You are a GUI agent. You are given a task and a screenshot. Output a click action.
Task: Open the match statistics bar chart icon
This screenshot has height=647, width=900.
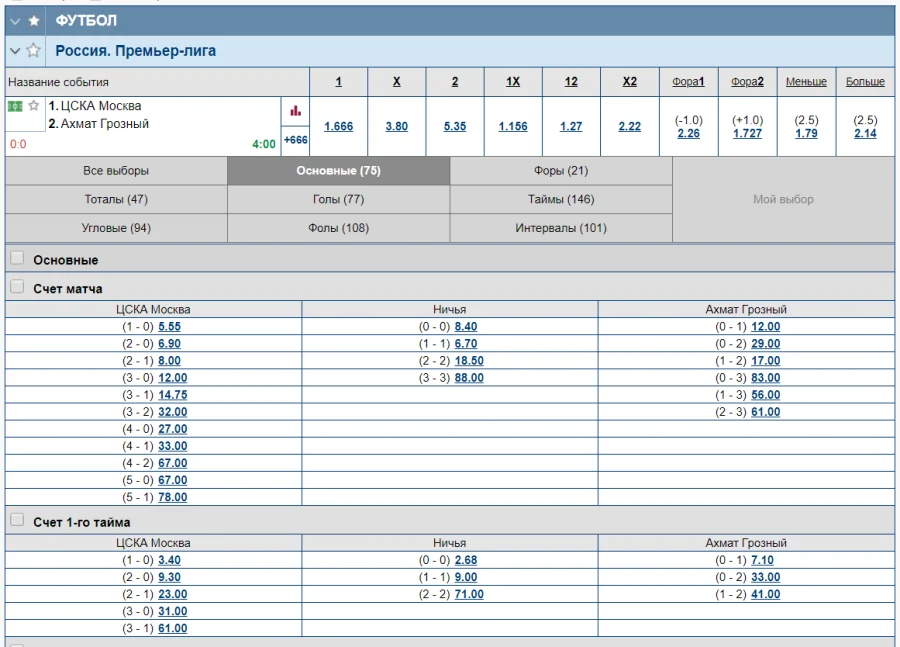(x=295, y=111)
